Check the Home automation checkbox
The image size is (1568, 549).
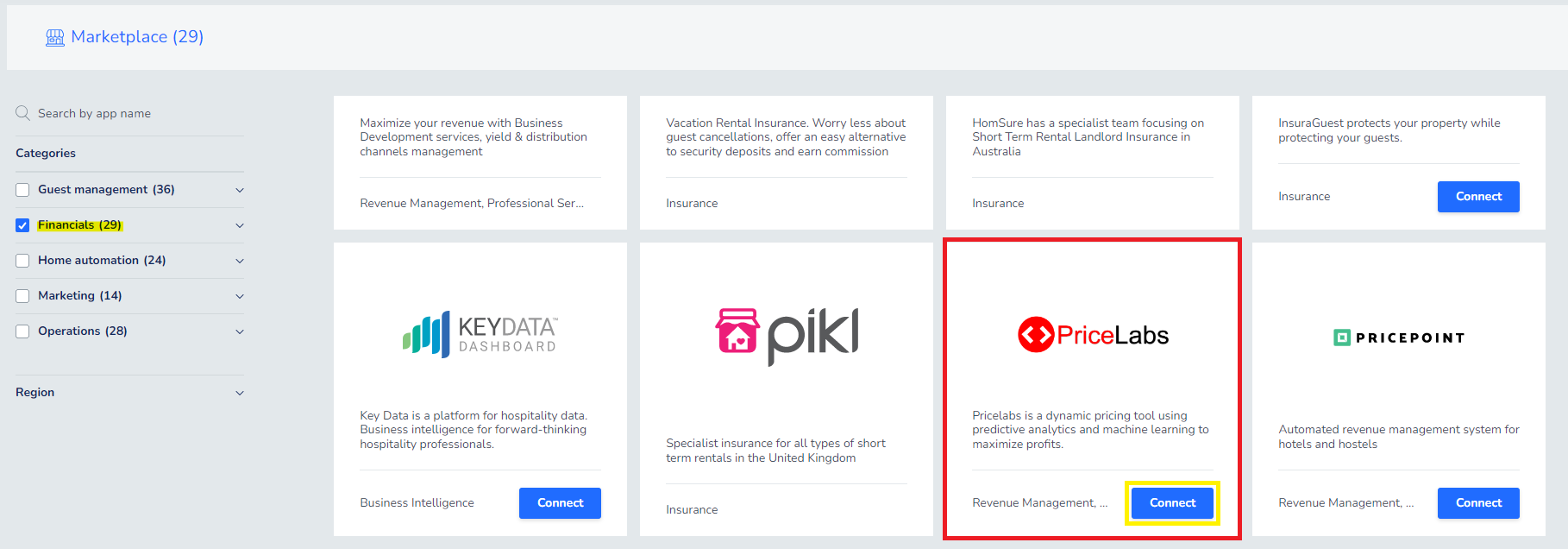pyautogui.click(x=22, y=261)
